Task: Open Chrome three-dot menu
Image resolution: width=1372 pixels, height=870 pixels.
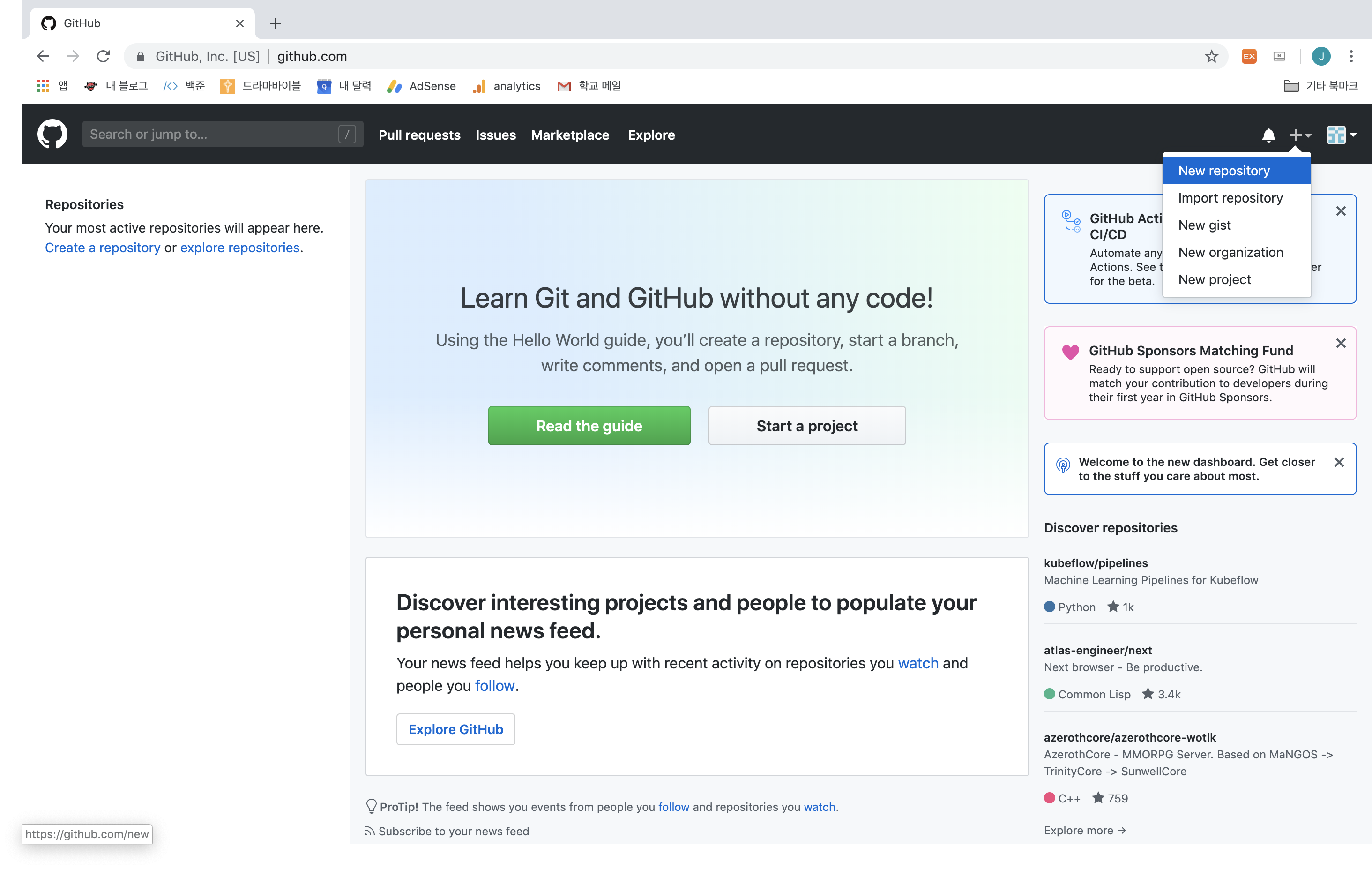Action: pos(1351,56)
